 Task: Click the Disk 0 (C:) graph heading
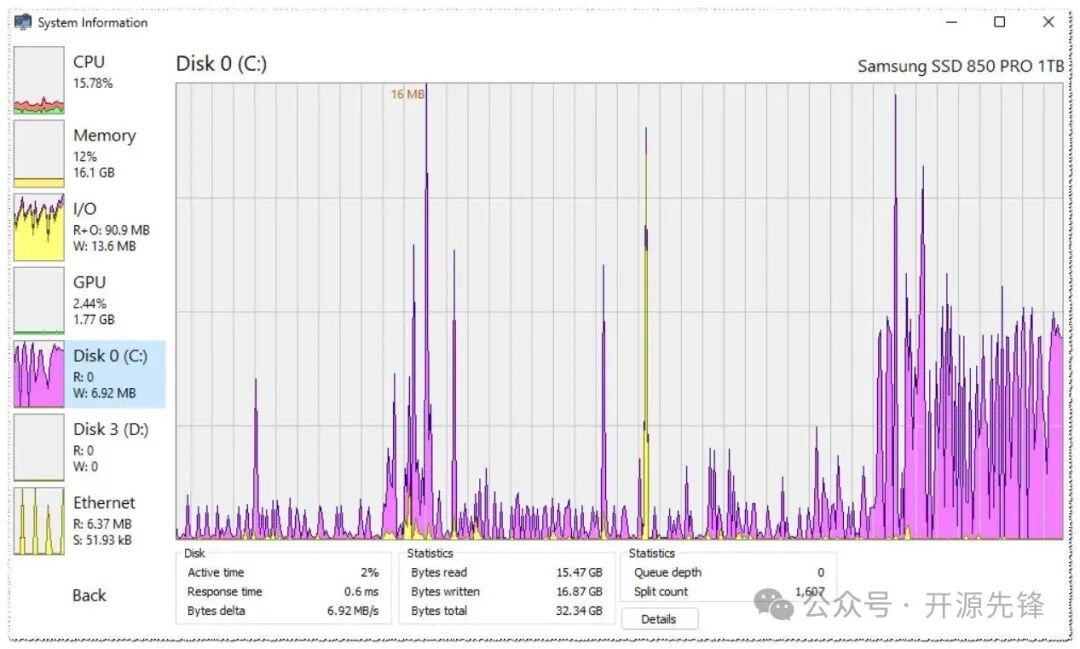point(221,64)
